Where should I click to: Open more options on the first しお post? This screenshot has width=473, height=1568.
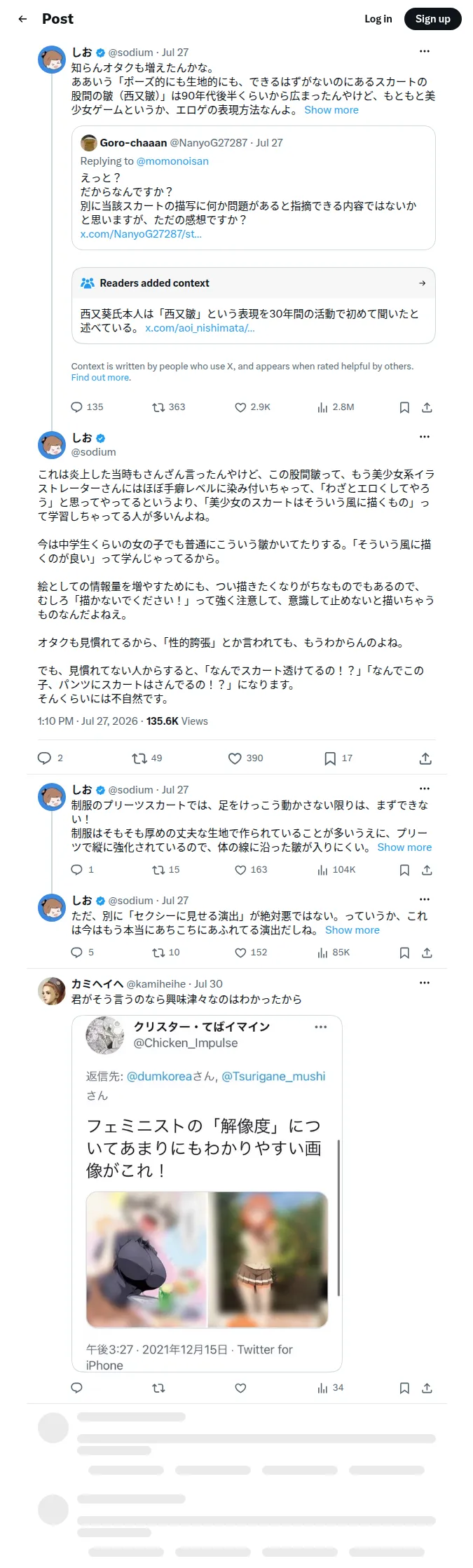tap(425, 51)
